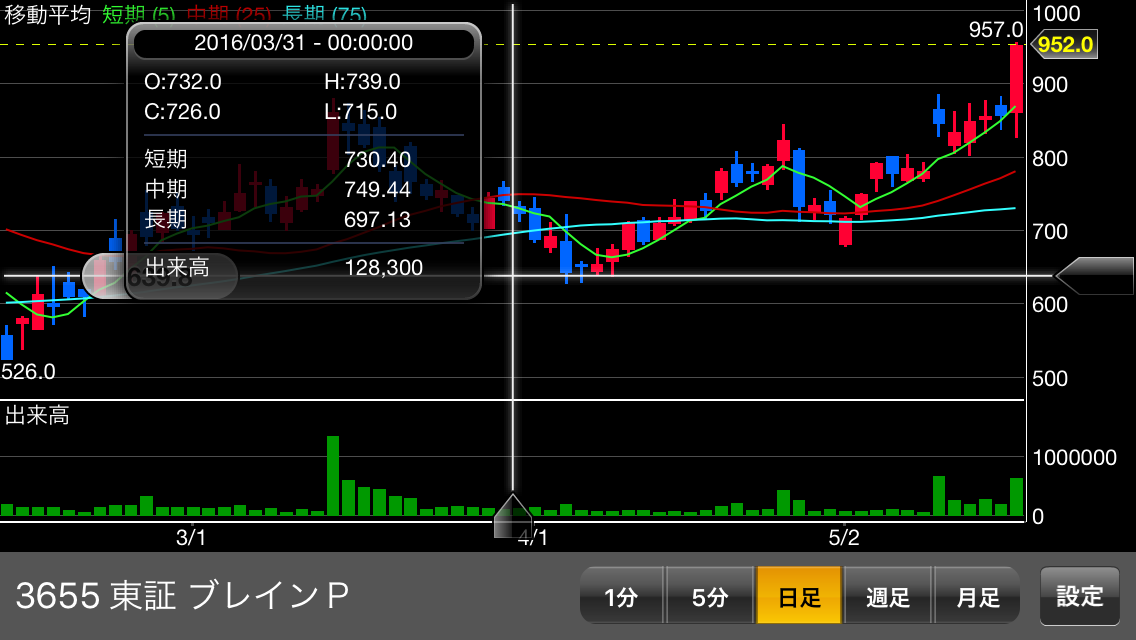The height and width of the screenshot is (640, 1136).
Task: Select the latest red candlestick near 957.0
Action: (x=1016, y=78)
